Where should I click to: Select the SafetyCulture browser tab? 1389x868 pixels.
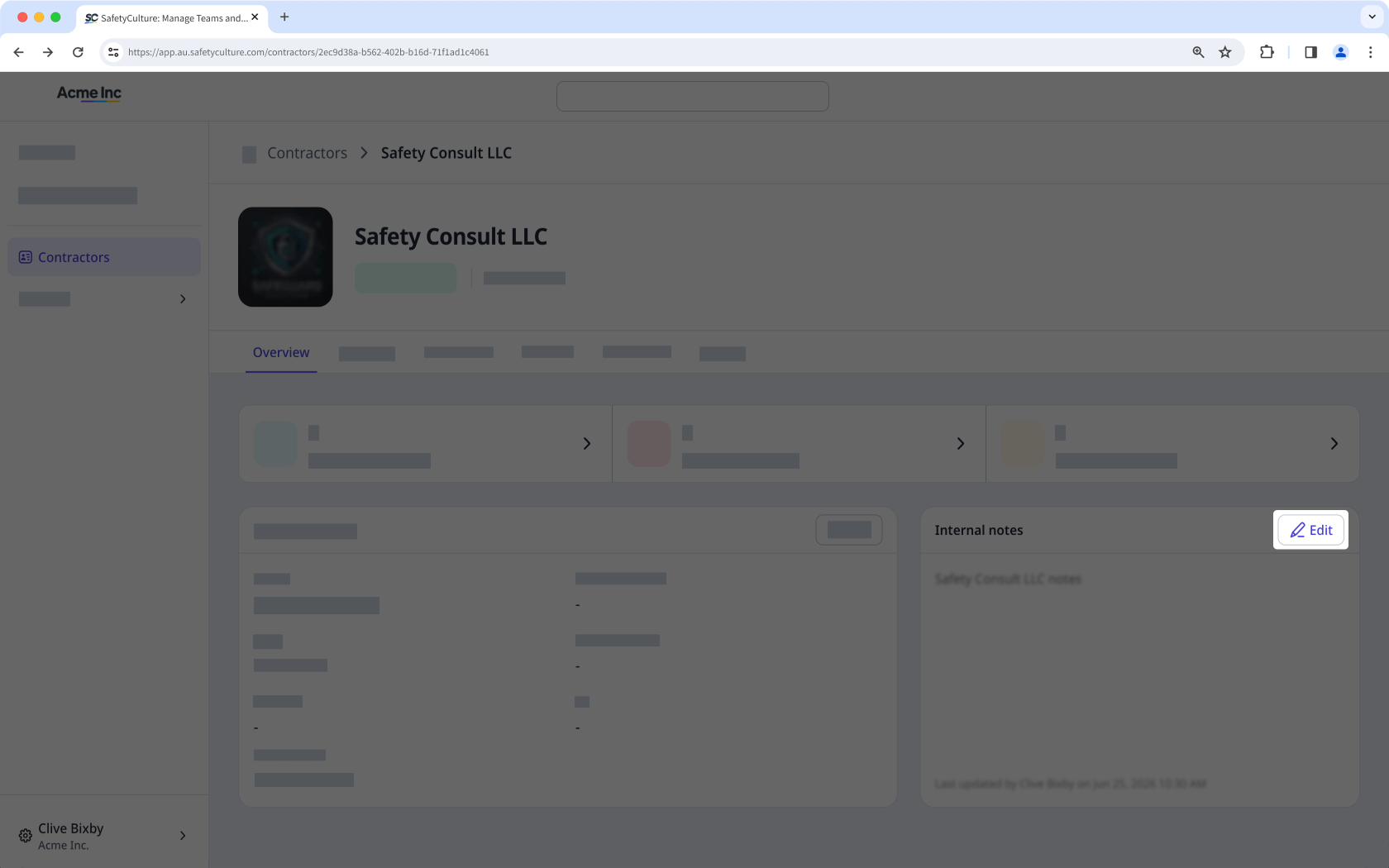172,17
